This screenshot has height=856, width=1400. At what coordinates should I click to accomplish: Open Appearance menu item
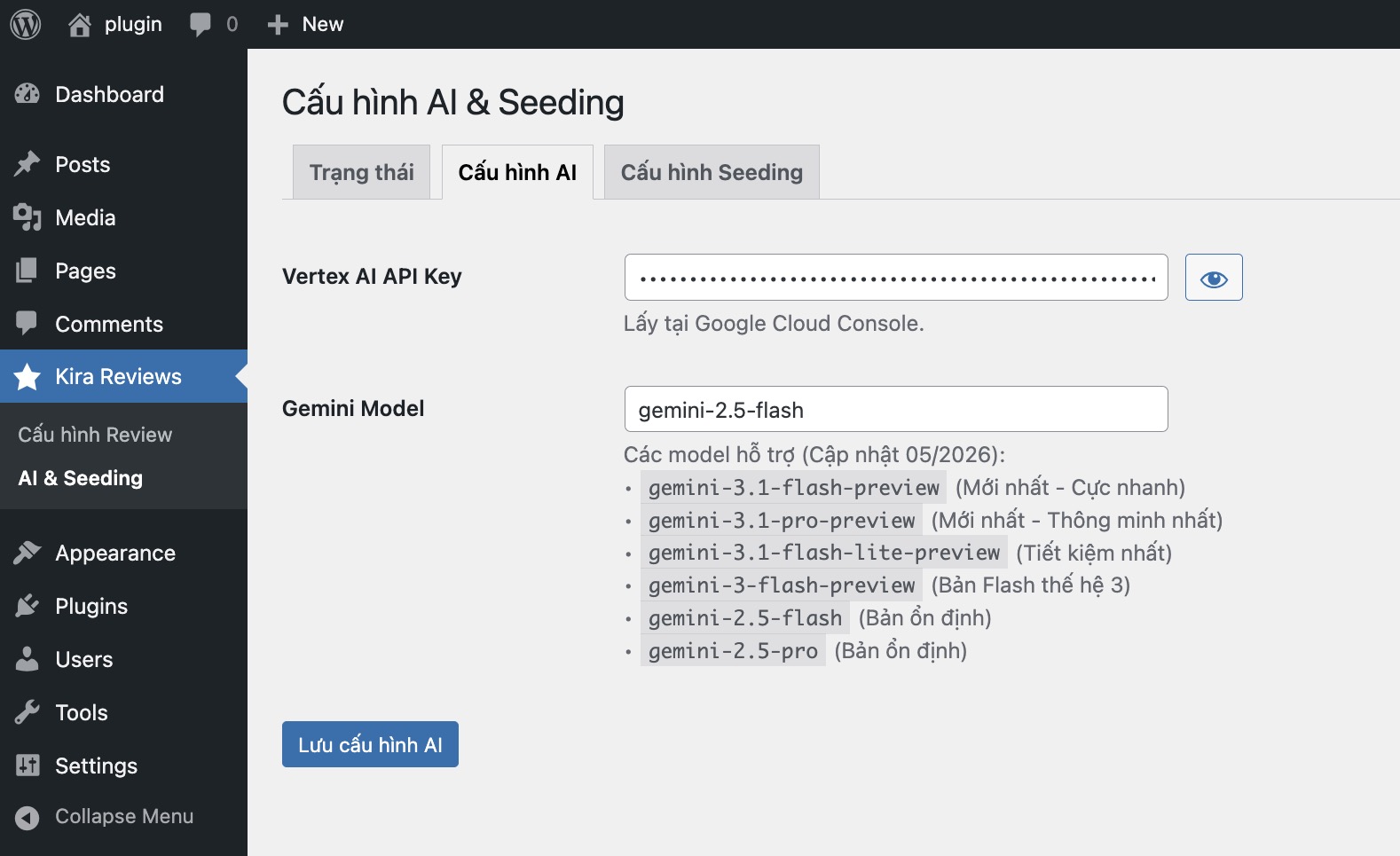pyautogui.click(x=123, y=553)
